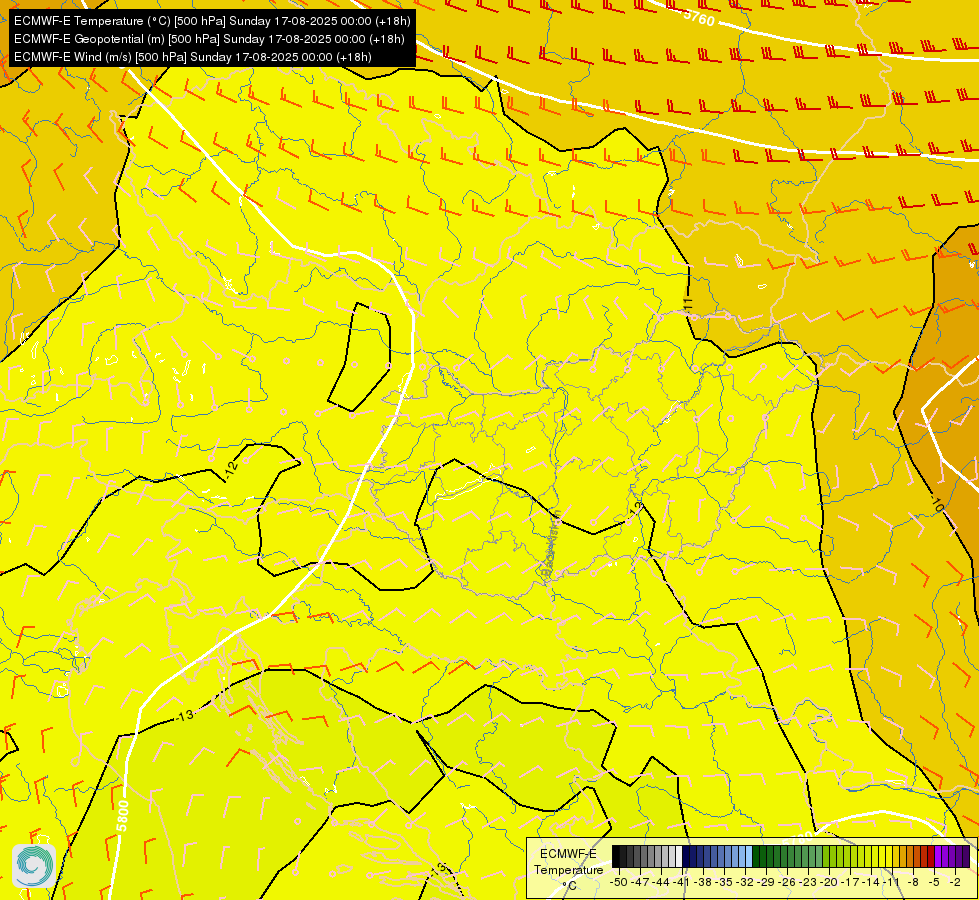979x900 pixels.
Task: Click the -8 legend tick label
Action: click(x=913, y=883)
